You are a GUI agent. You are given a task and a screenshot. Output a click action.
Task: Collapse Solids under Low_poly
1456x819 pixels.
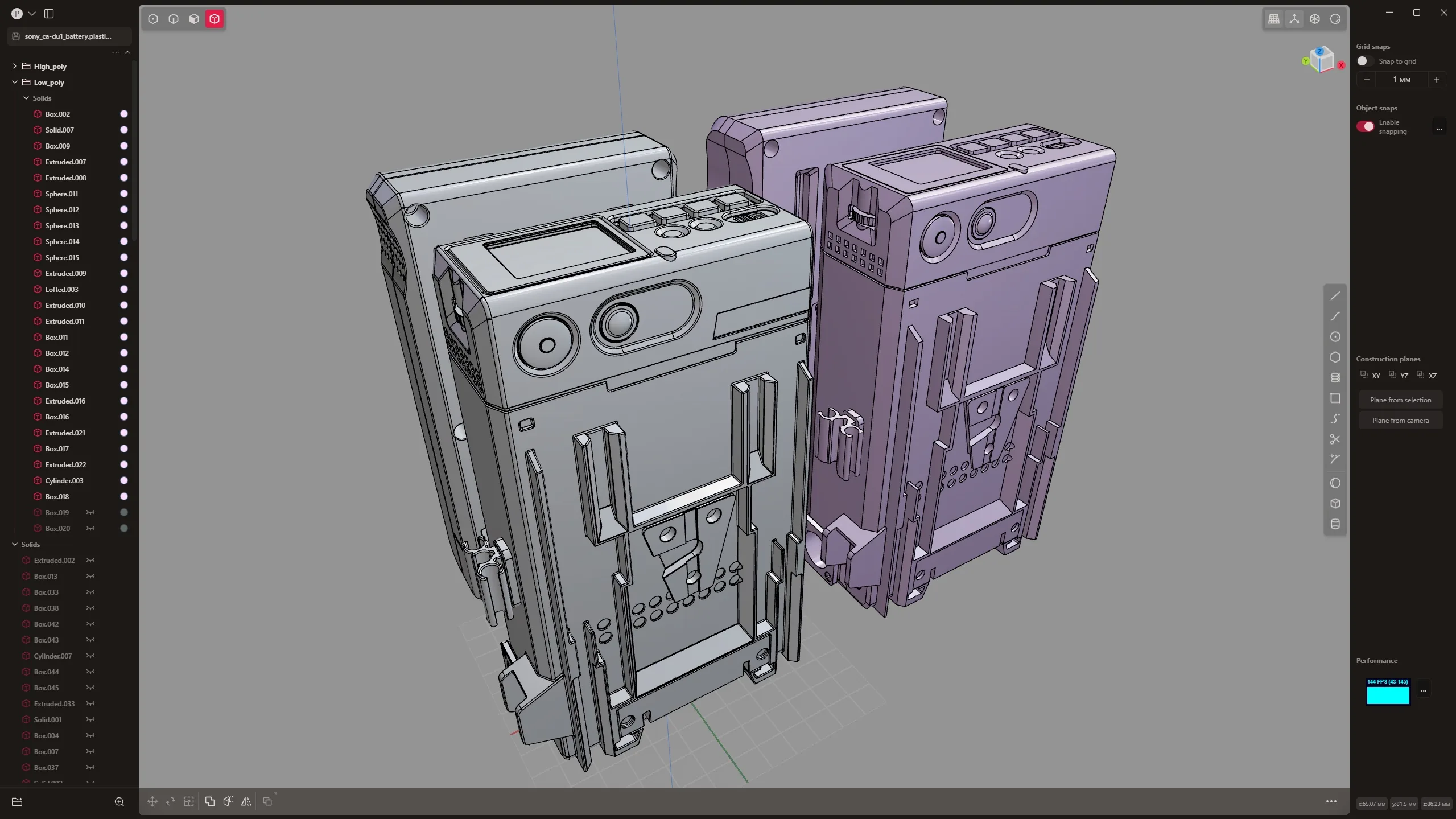(26, 98)
